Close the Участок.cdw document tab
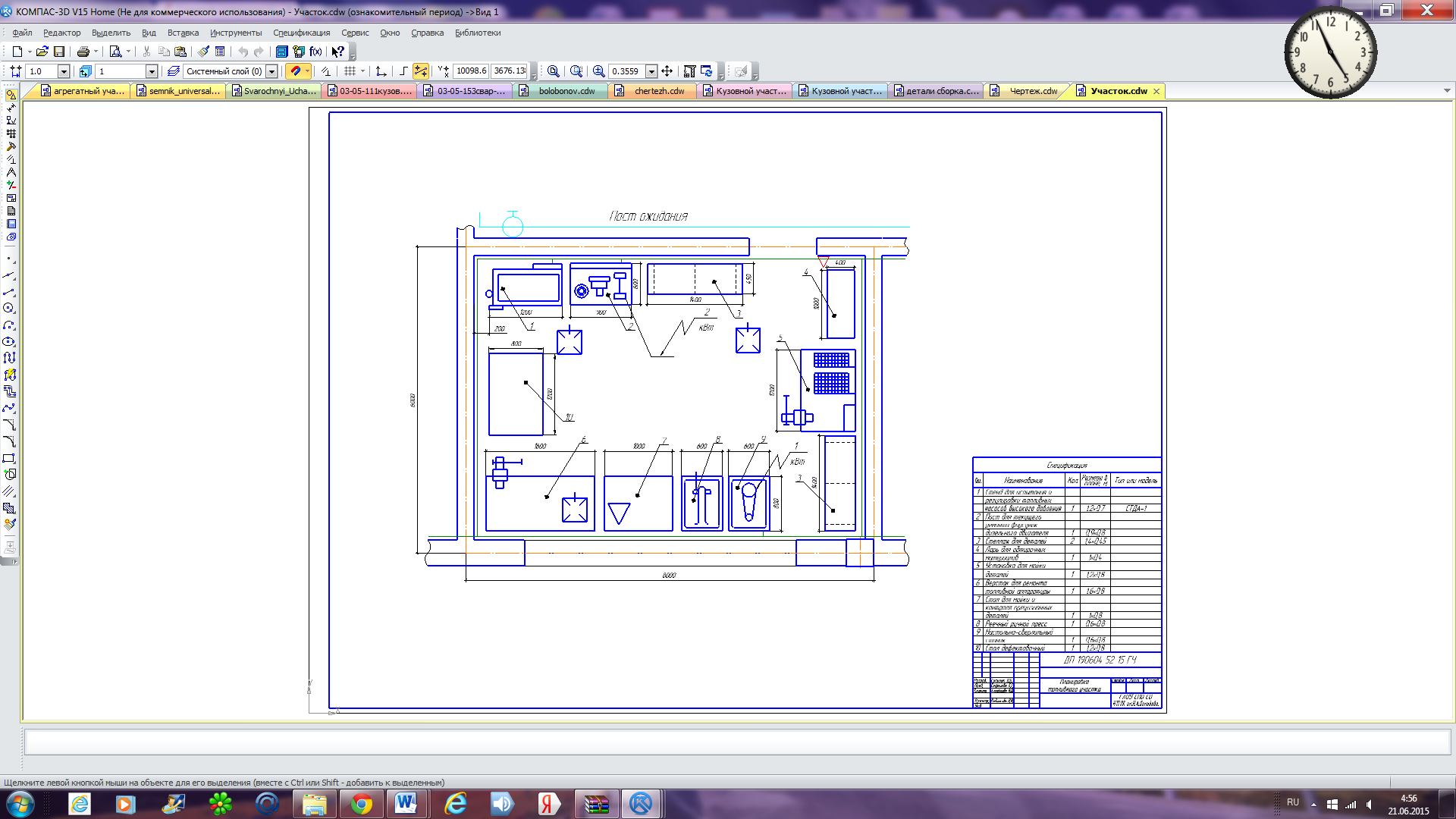Viewport: 1456px width, 819px height. [x=1156, y=91]
